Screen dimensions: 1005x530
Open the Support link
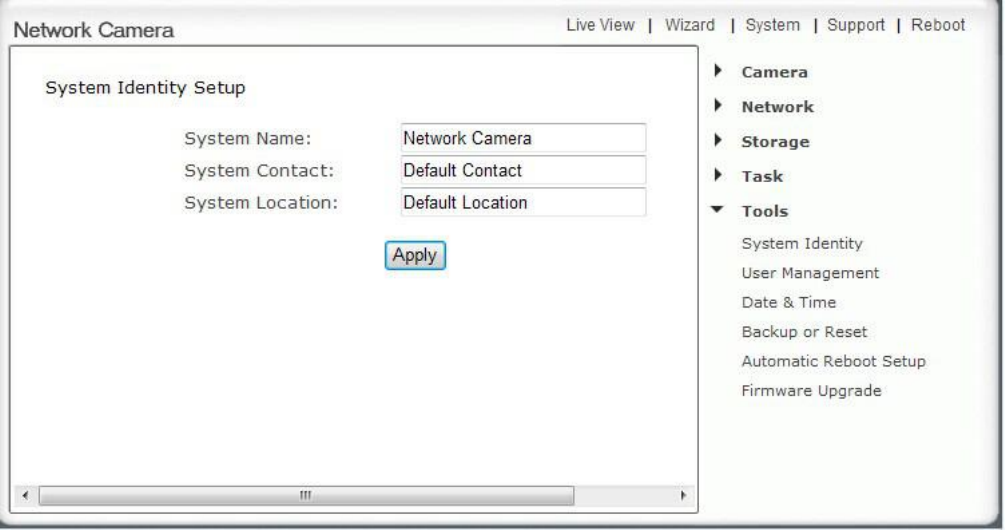856,25
